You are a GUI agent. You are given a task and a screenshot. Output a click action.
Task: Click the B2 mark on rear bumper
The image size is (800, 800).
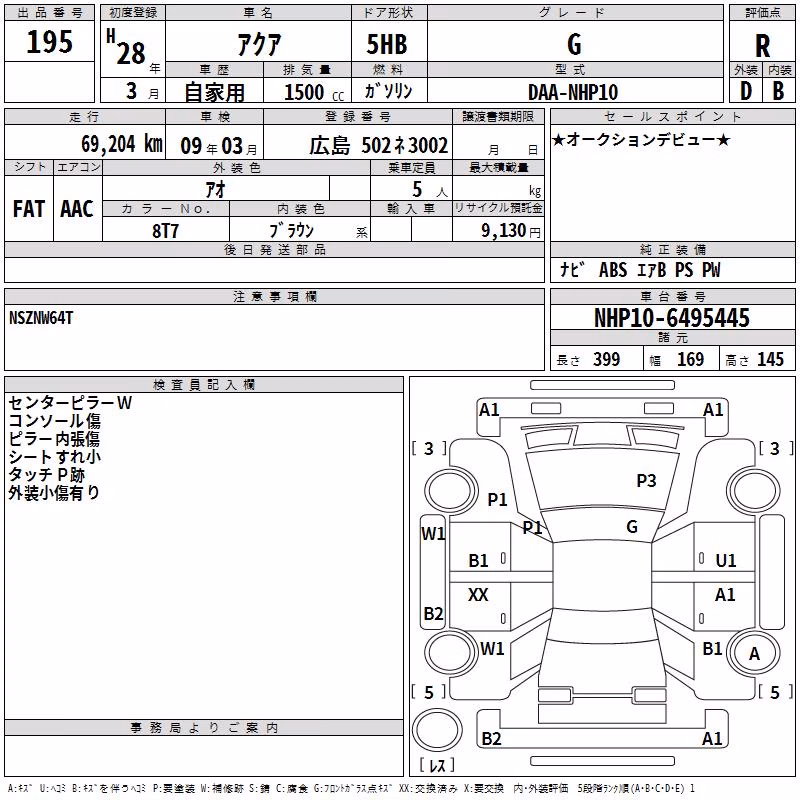click(x=491, y=739)
